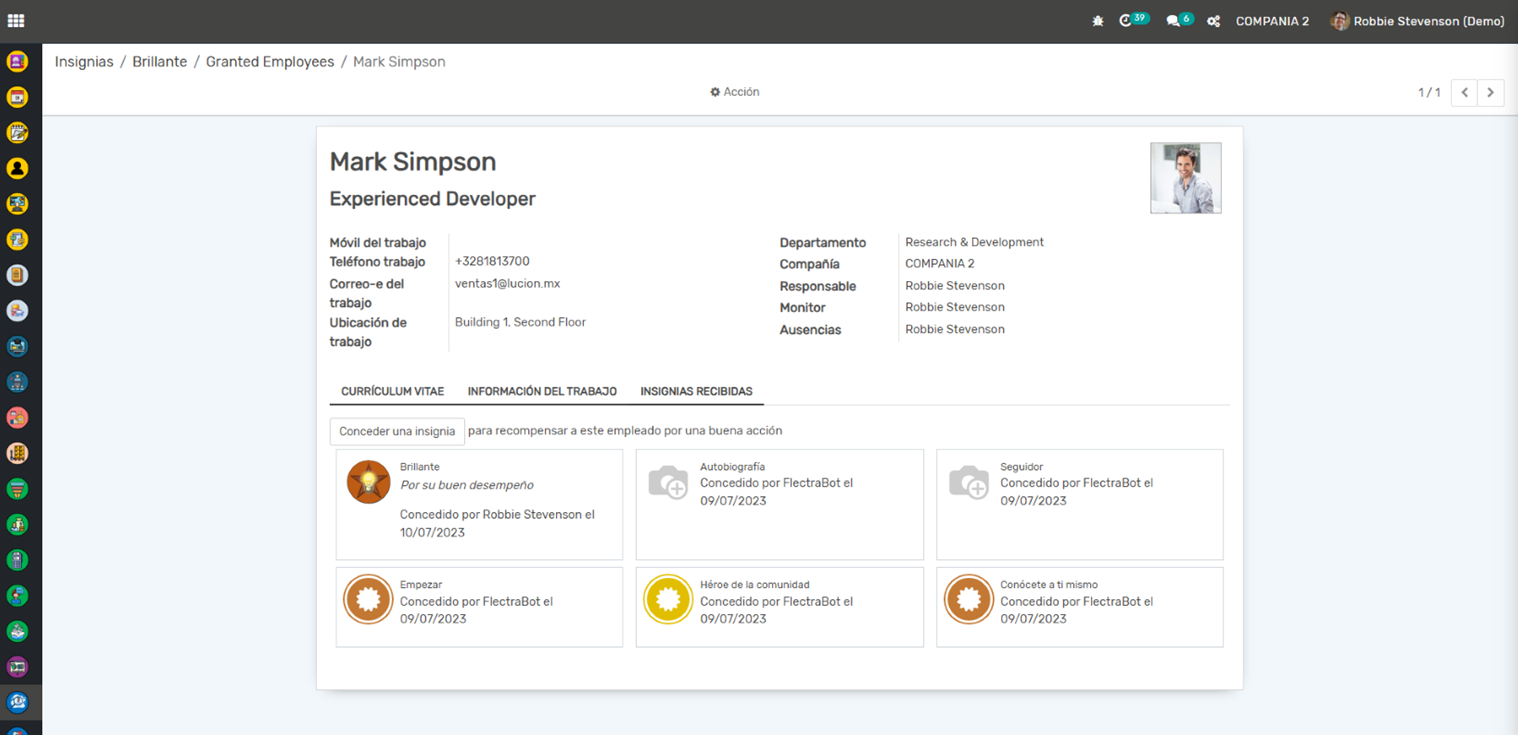Viewport: 1518px width, 735px height.
Task: Navigate to Insignias breadcrumb link
Action: coord(84,62)
